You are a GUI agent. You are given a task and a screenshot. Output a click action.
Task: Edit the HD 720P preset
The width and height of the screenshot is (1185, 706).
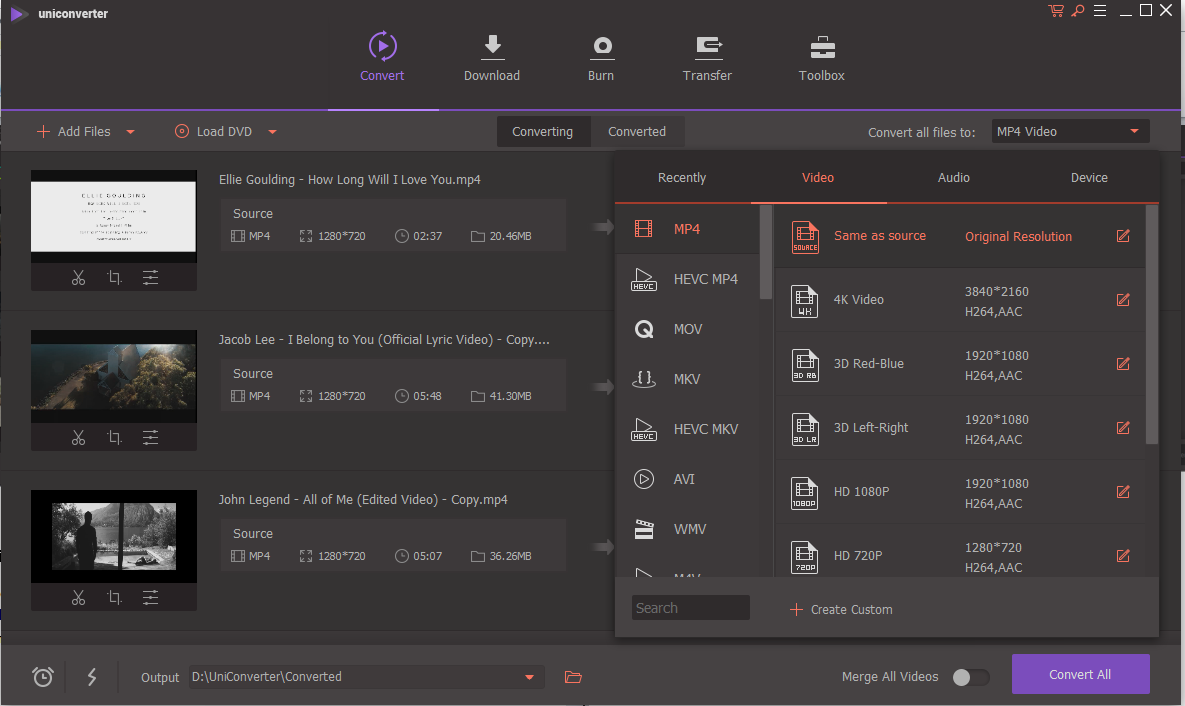(x=1123, y=556)
